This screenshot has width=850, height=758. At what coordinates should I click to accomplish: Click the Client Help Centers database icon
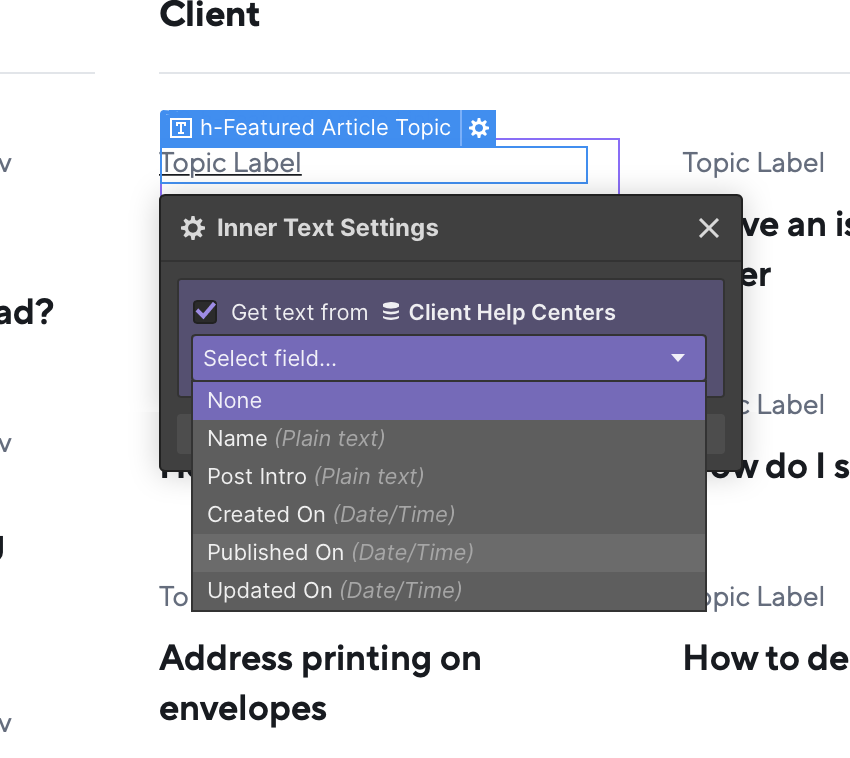(391, 312)
